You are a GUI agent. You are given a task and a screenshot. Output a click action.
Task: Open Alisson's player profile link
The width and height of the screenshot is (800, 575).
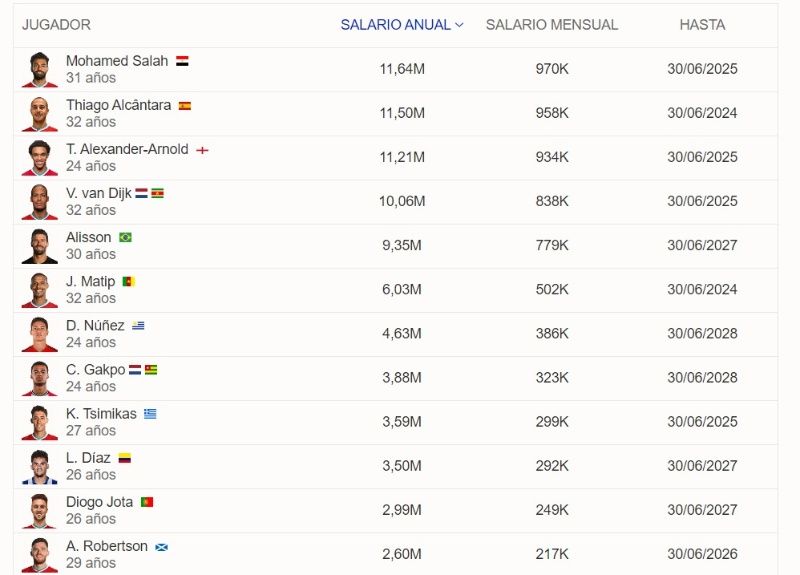click(89, 237)
